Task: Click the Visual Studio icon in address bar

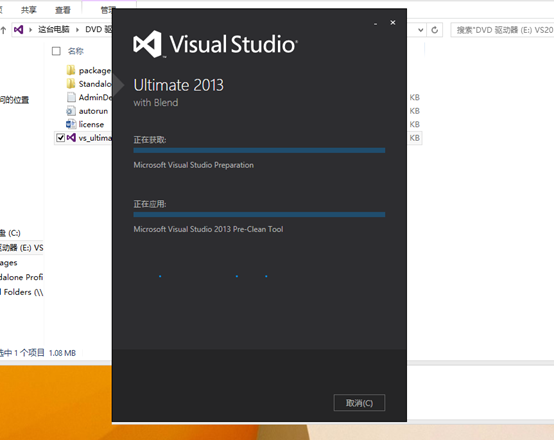Action: tap(18, 29)
